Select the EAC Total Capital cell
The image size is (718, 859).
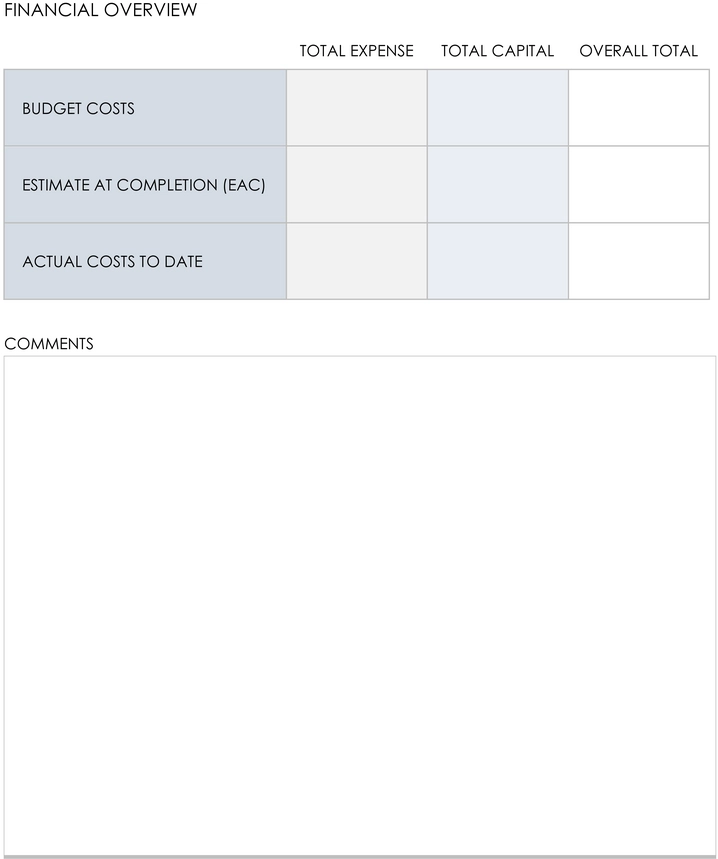498,185
